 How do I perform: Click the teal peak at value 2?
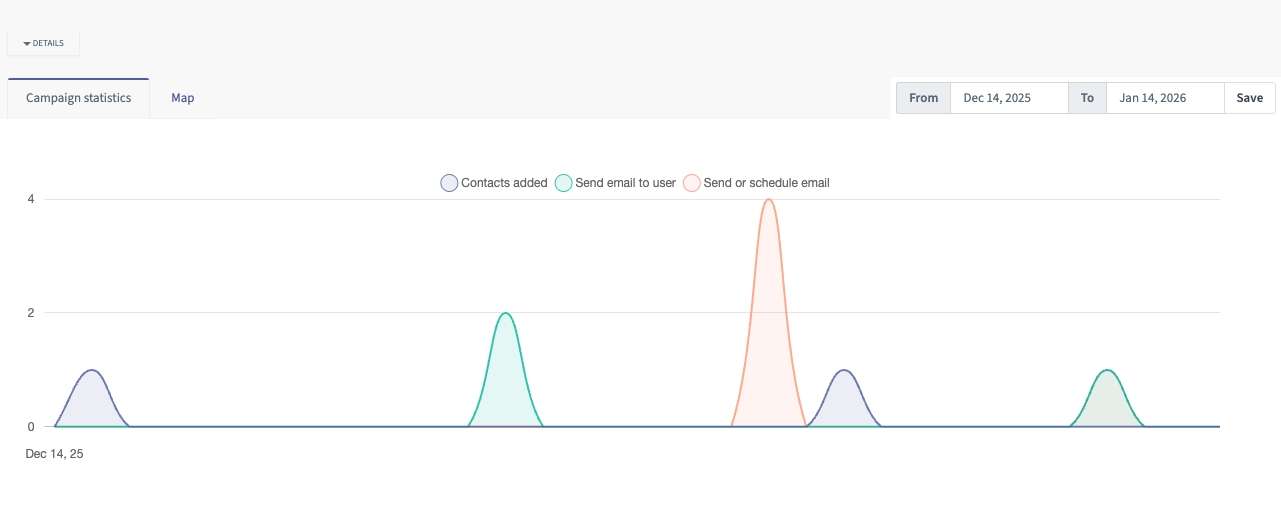pyautogui.click(x=505, y=314)
